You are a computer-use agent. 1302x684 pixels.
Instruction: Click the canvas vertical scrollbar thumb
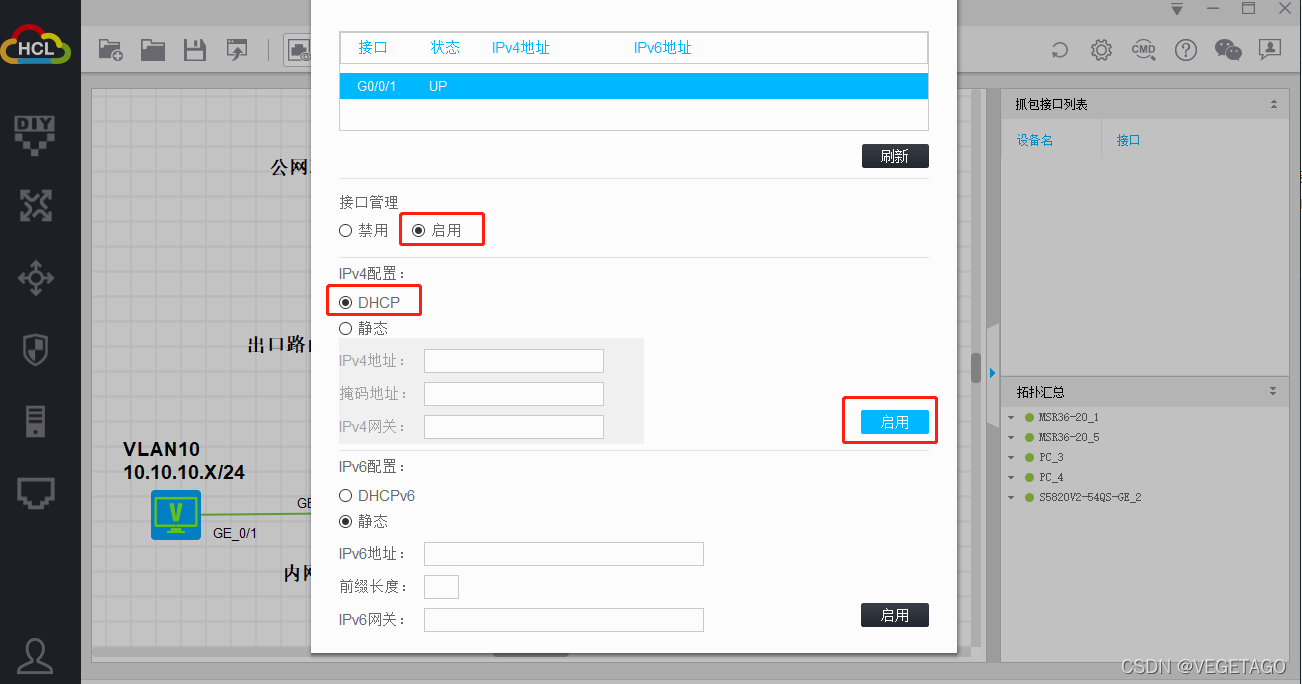pyautogui.click(x=976, y=367)
